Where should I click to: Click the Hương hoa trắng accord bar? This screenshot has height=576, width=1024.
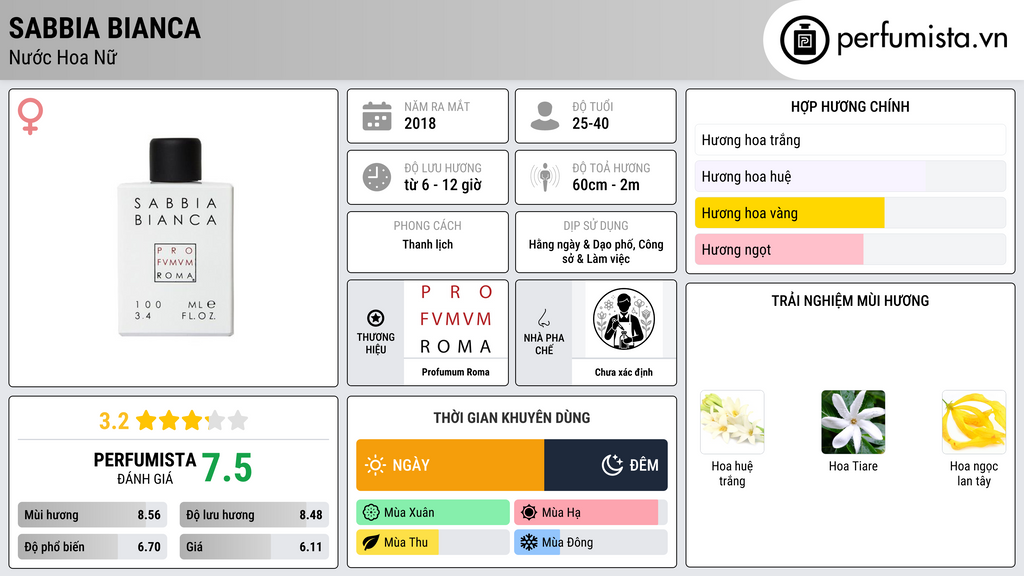[x=850, y=140]
